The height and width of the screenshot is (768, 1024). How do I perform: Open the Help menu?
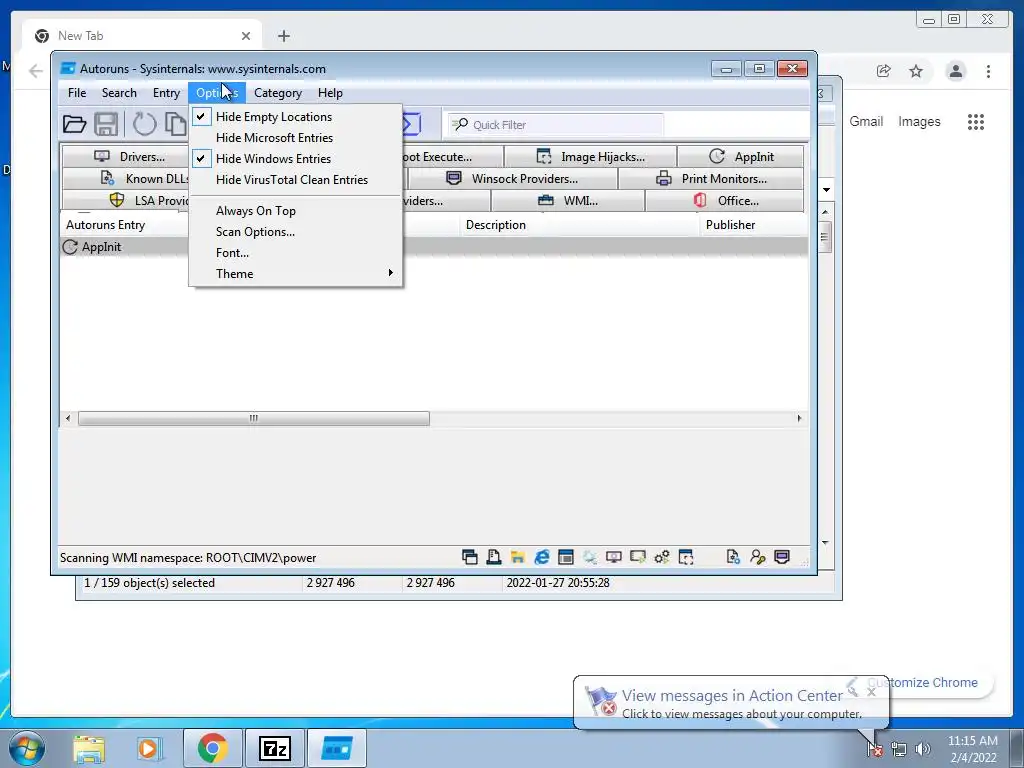330,93
